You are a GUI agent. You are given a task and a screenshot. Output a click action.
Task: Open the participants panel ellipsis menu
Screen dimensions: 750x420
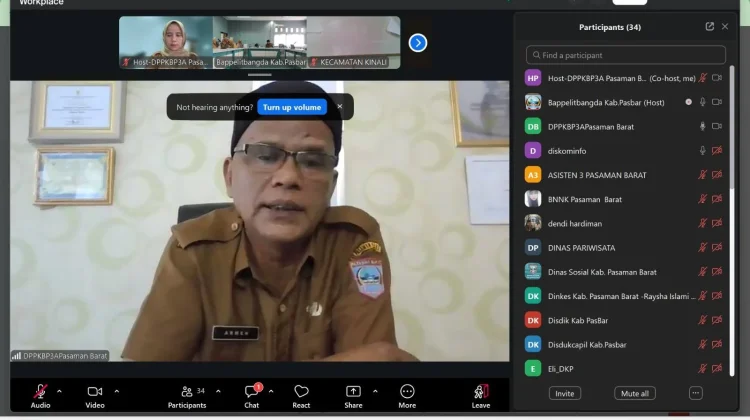coord(695,393)
